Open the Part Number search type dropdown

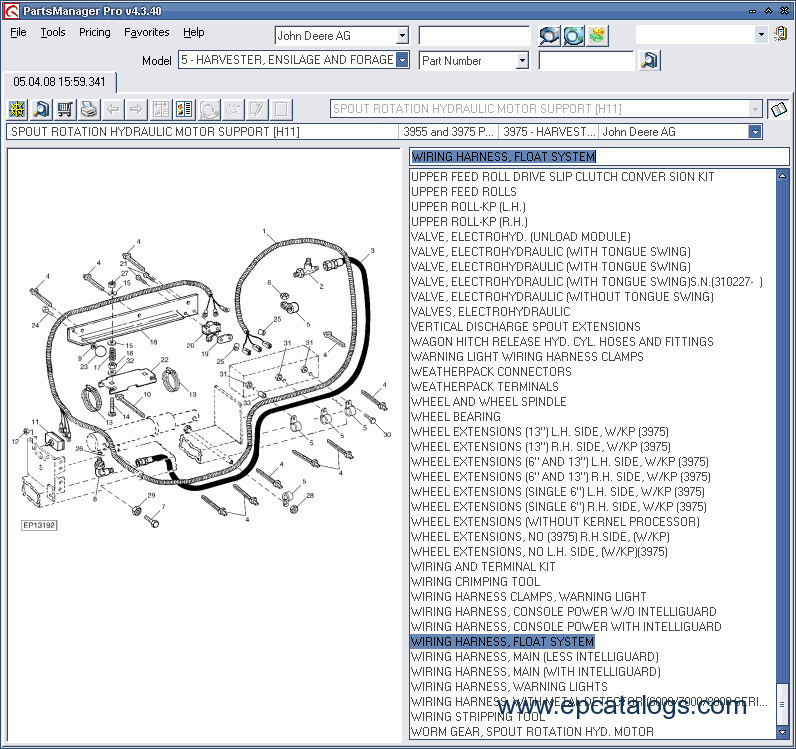tap(522, 61)
